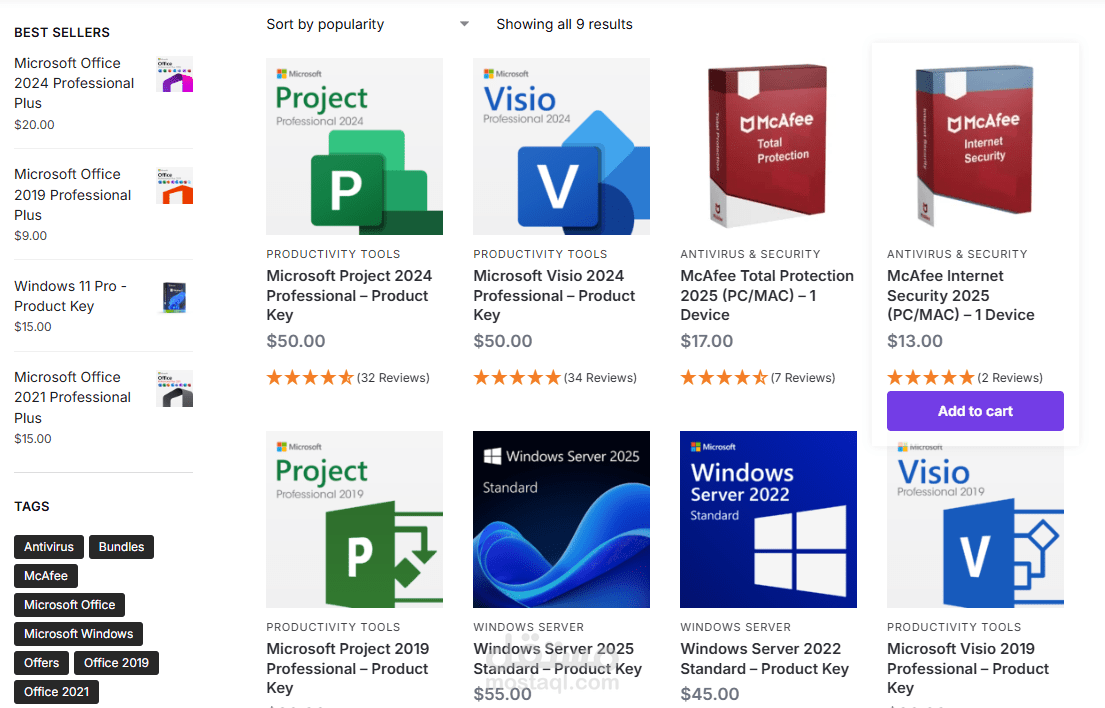This screenshot has width=1105, height=708.
Task: Click the Office 2021 best seller icon
Action: 175,389
